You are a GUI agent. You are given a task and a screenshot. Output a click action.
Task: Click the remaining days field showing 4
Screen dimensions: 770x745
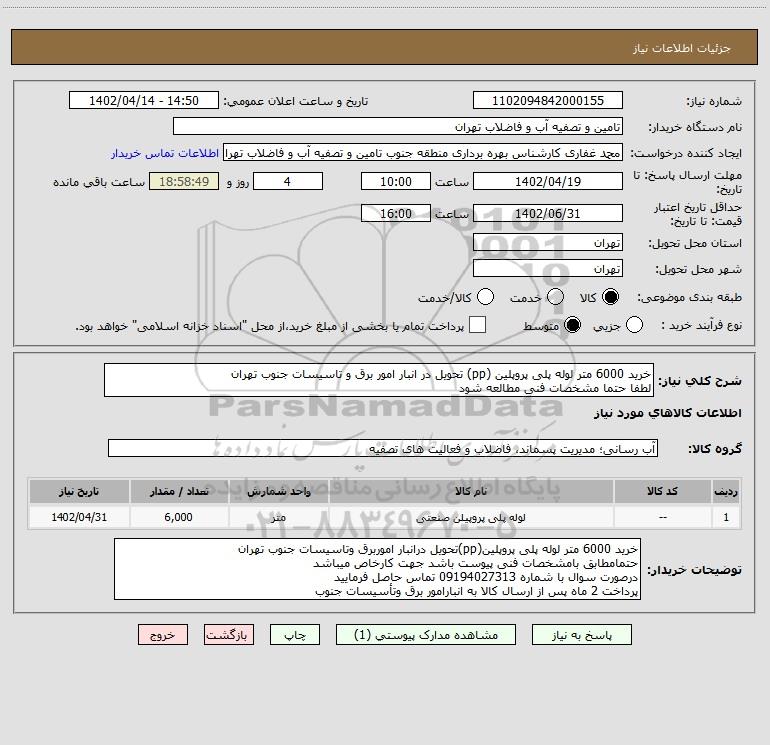(288, 181)
